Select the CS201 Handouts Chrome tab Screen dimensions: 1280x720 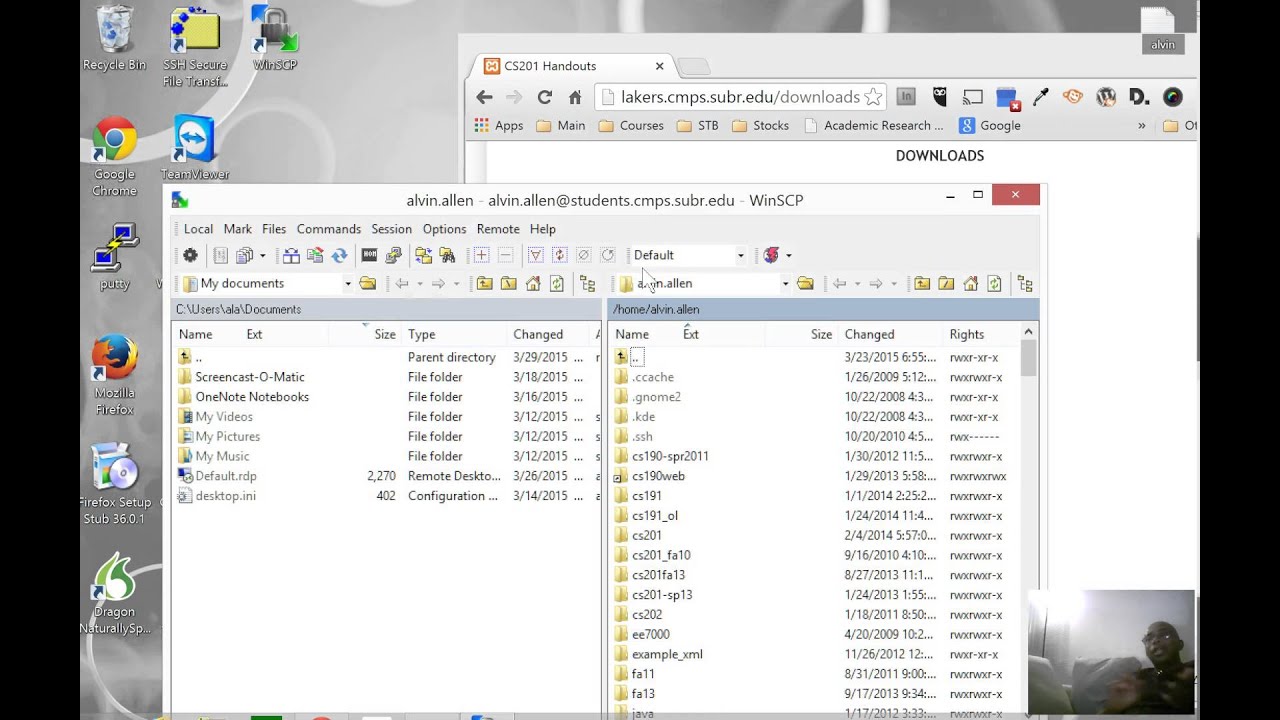click(x=573, y=66)
